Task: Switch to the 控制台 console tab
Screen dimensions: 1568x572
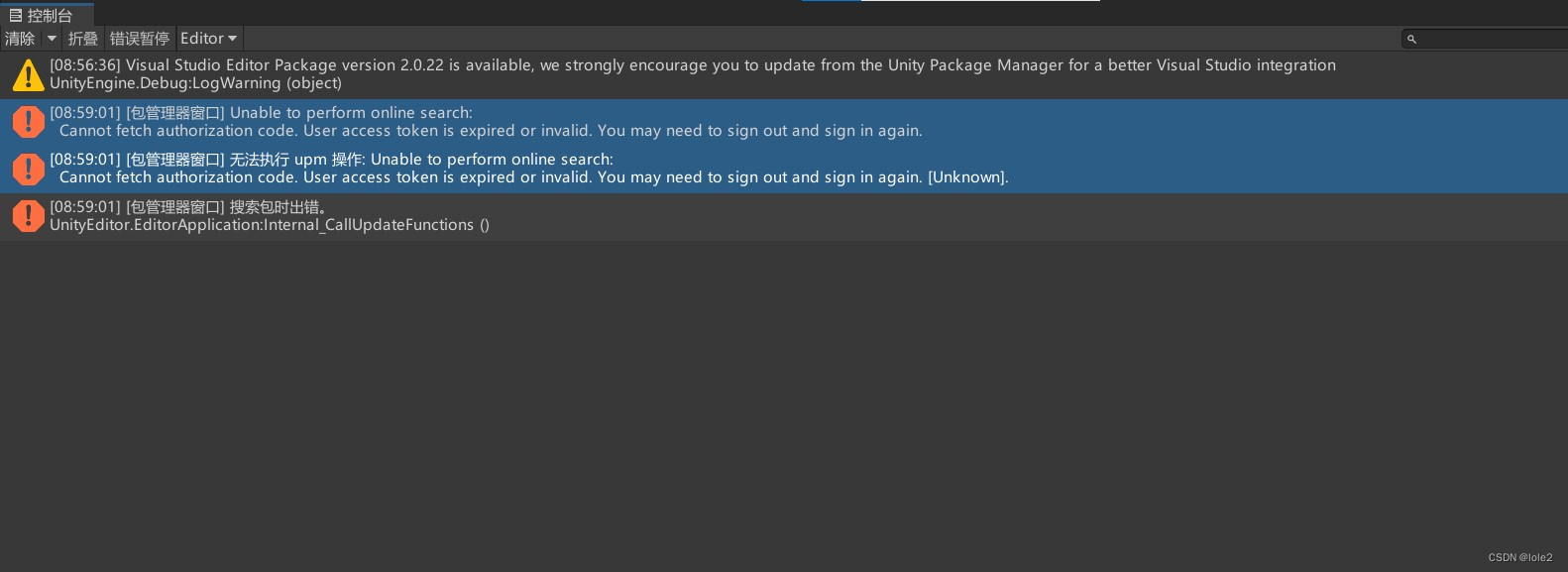Action: [x=47, y=15]
